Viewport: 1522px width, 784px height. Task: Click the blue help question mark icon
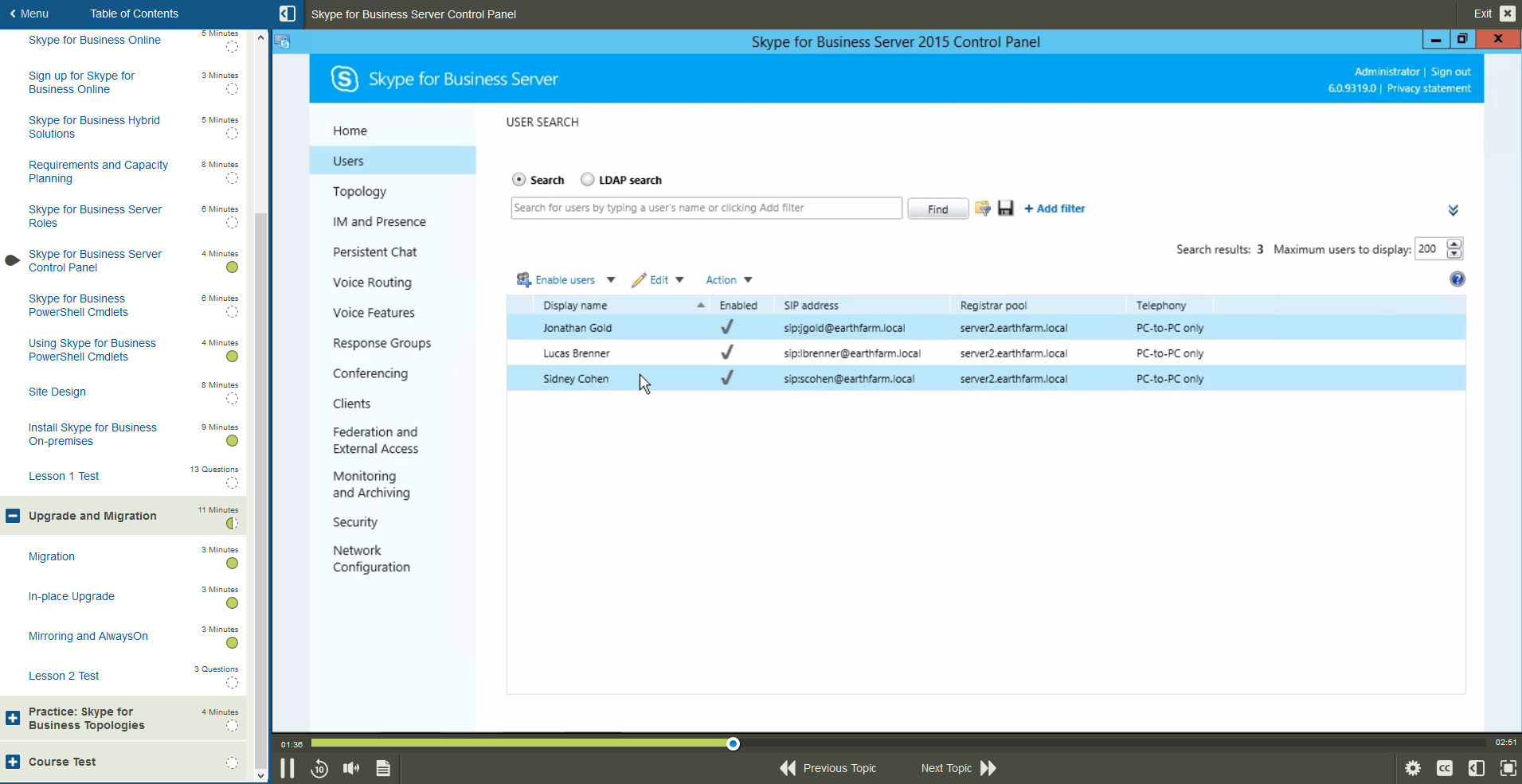(1457, 279)
